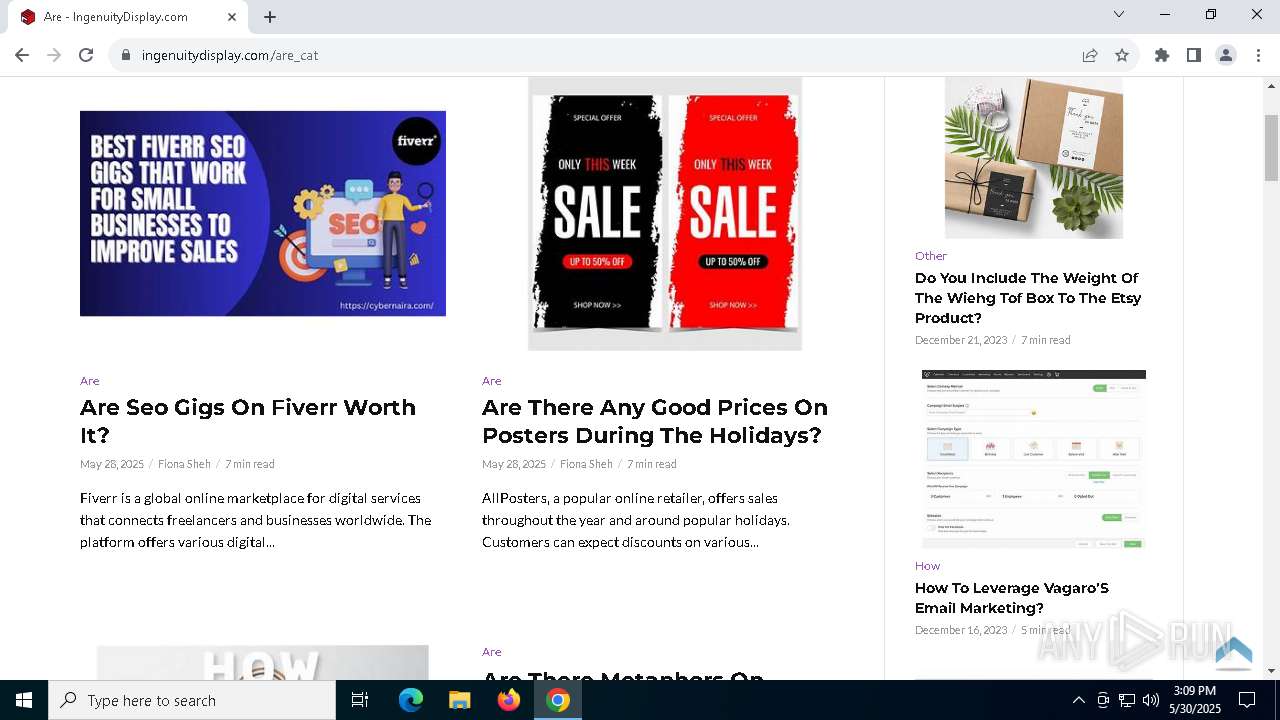Launch Firefox from the taskbar

click(x=509, y=700)
